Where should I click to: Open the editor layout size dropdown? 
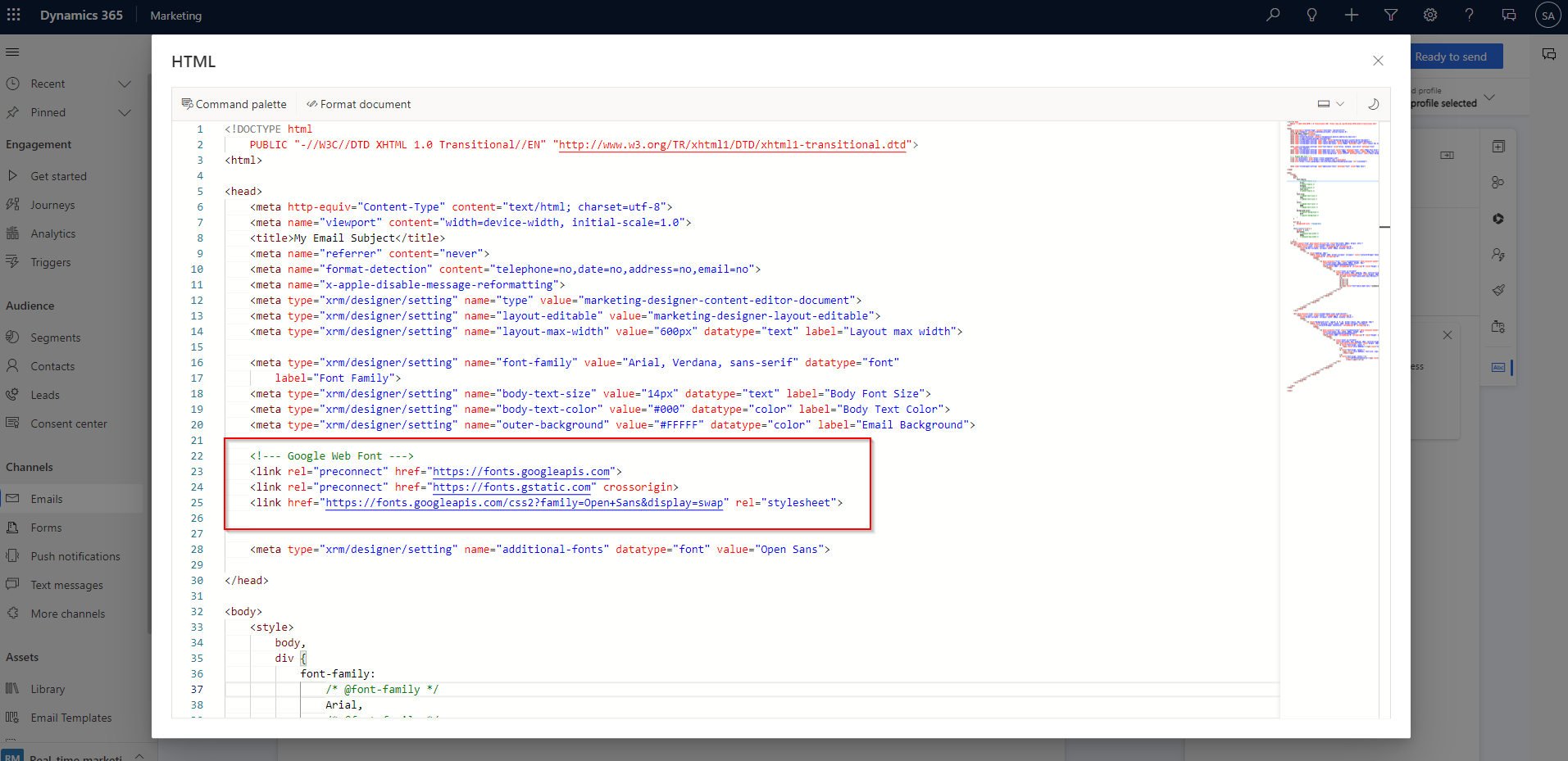[x=1330, y=104]
